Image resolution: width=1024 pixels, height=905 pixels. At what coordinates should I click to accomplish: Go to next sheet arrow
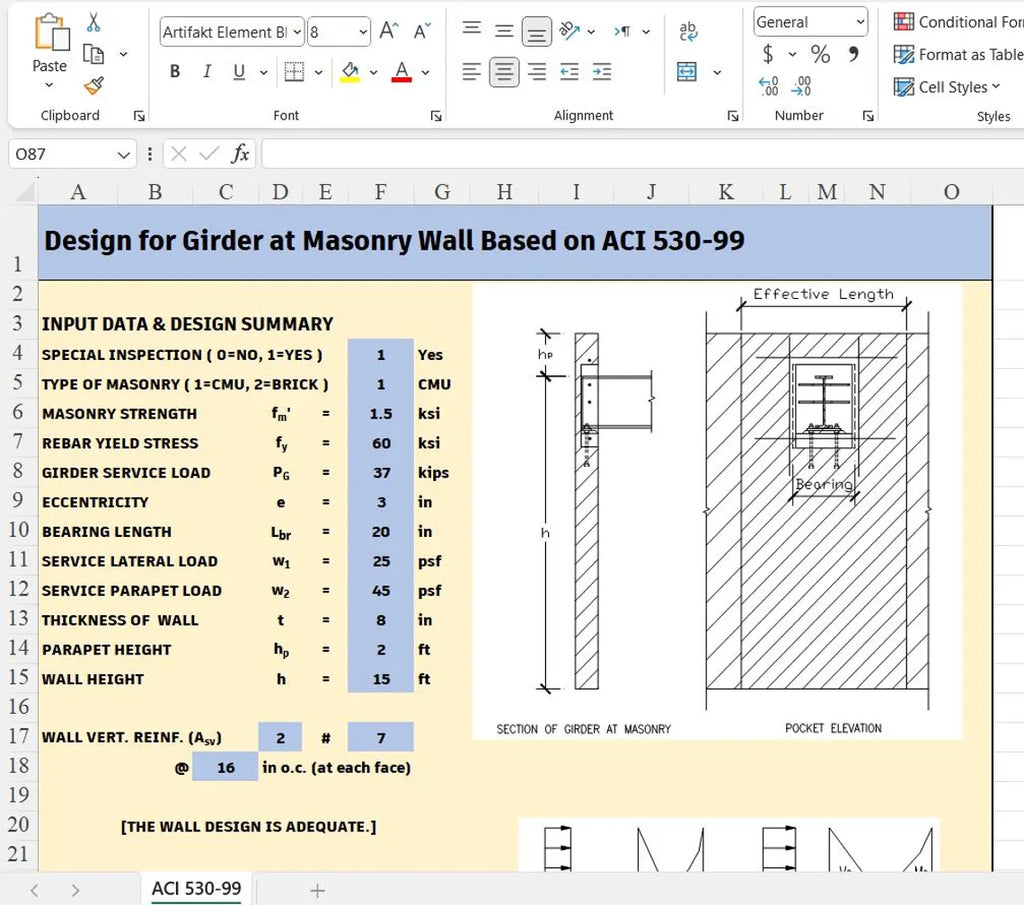[x=75, y=890]
